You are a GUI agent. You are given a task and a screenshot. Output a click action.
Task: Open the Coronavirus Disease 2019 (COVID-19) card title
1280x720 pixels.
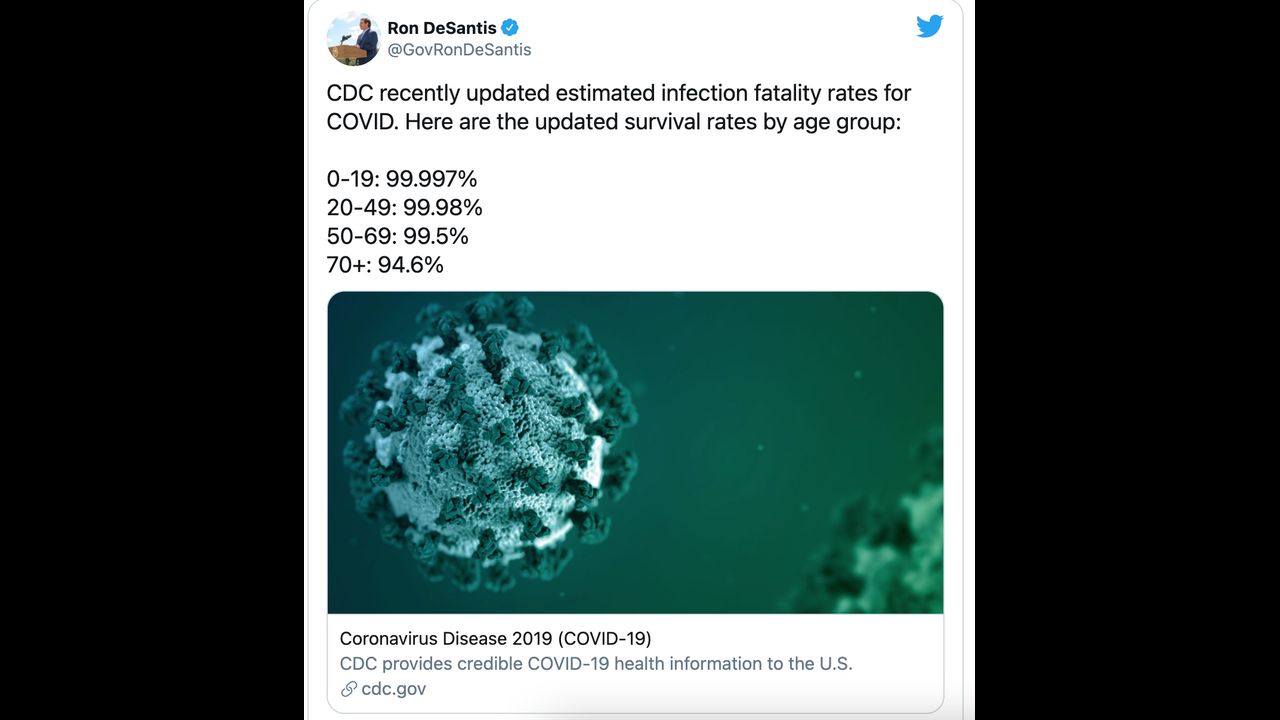point(495,638)
